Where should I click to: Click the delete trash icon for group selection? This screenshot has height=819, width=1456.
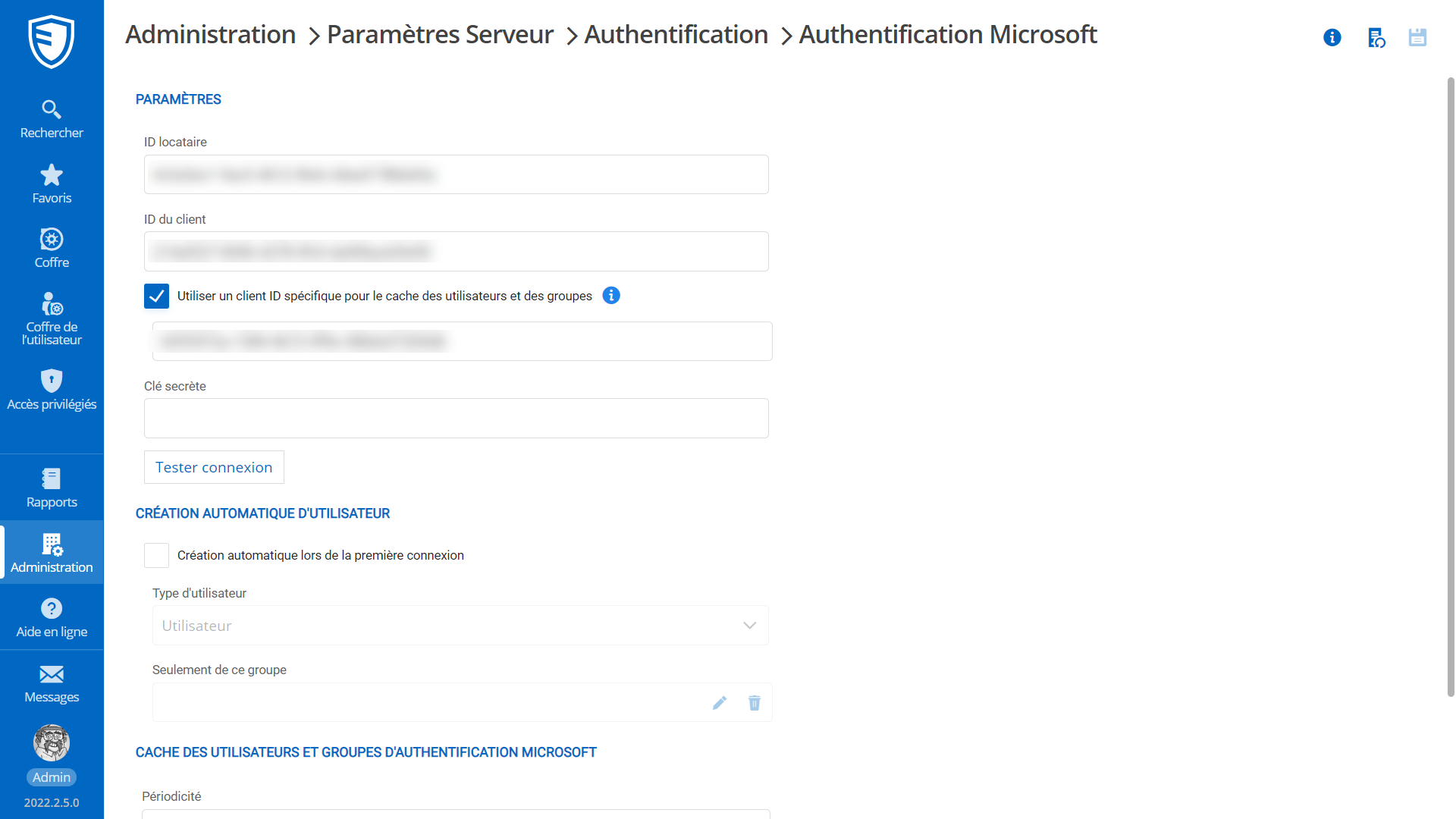[x=754, y=703]
